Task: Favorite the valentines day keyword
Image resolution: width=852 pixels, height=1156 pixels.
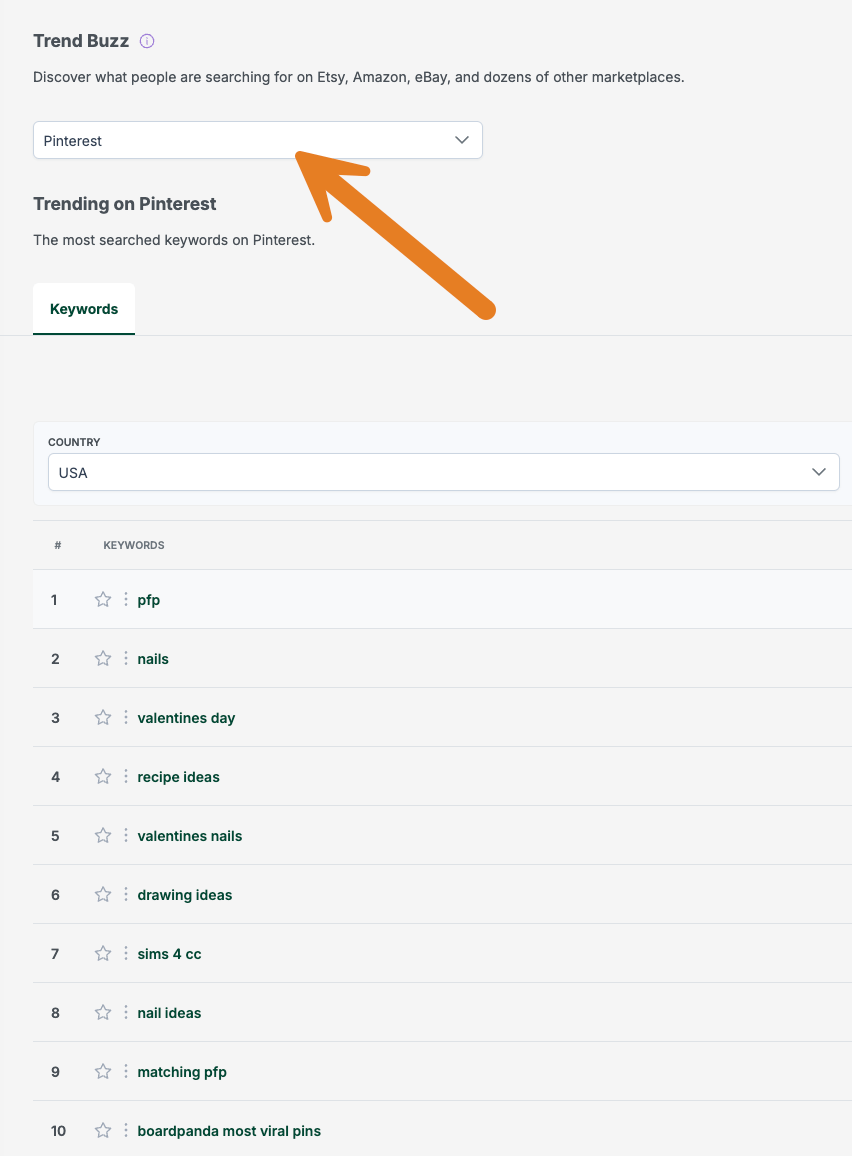Action: pos(102,717)
